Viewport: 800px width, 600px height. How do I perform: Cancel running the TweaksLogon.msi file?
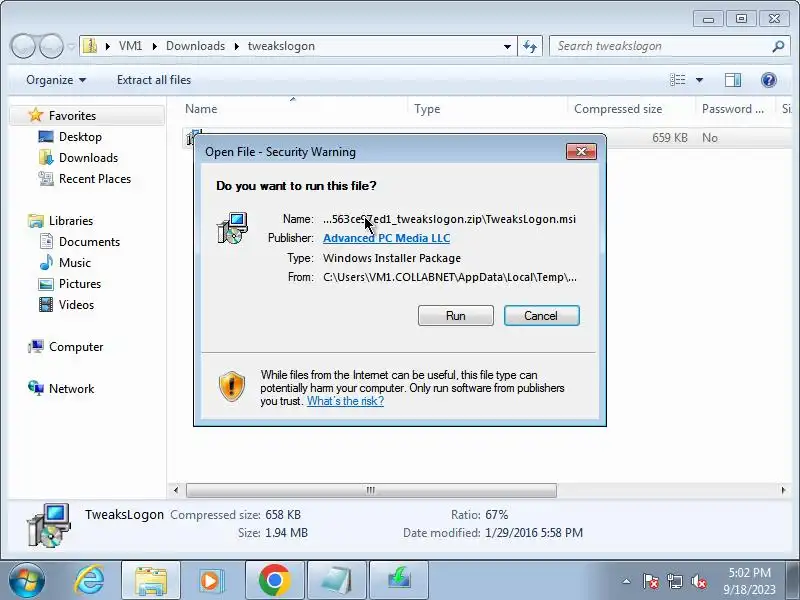tap(541, 315)
